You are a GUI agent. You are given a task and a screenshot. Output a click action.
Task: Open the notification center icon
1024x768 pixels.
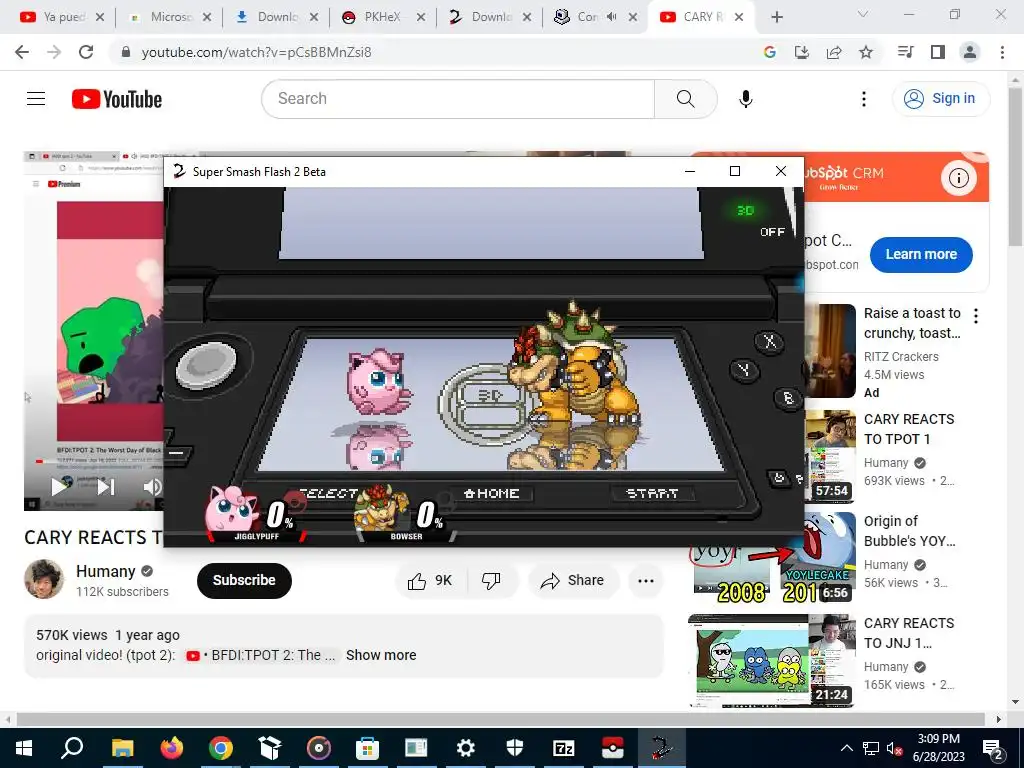993,748
